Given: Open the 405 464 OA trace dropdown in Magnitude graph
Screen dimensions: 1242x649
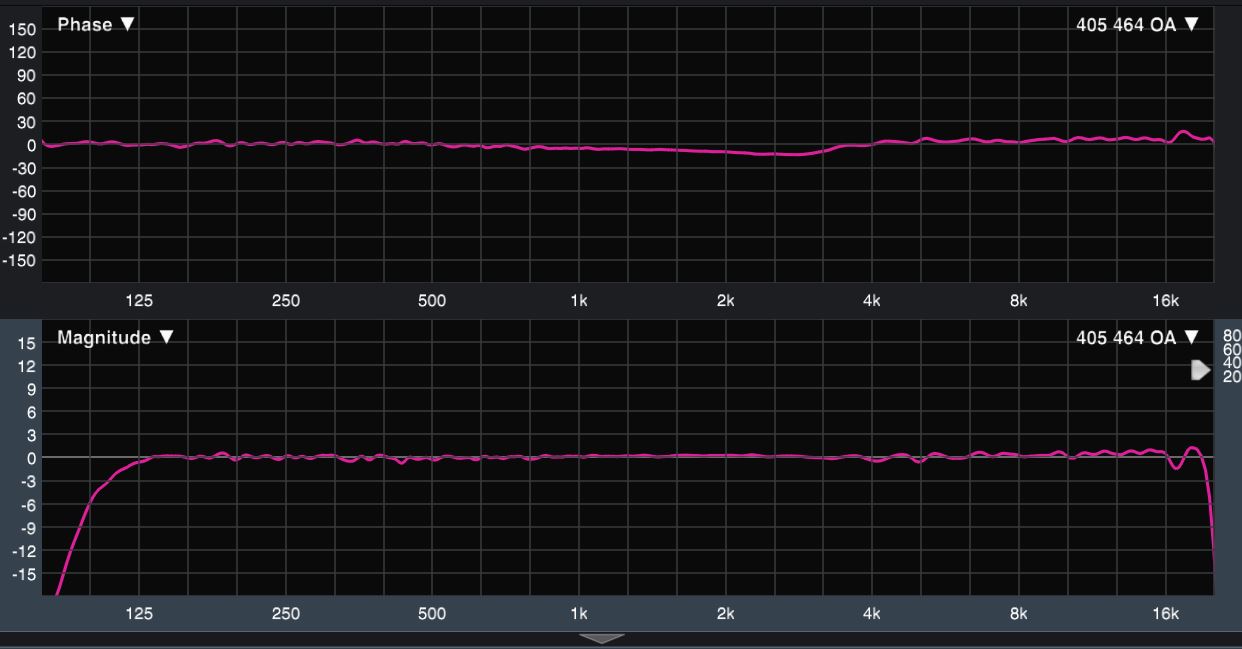Looking at the screenshot, I should [x=1137, y=338].
